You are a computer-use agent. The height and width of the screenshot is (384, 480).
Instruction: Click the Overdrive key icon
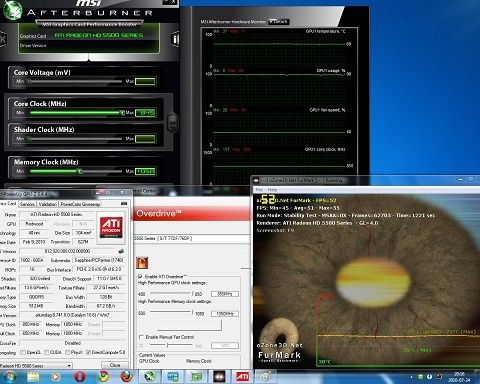[142, 263]
